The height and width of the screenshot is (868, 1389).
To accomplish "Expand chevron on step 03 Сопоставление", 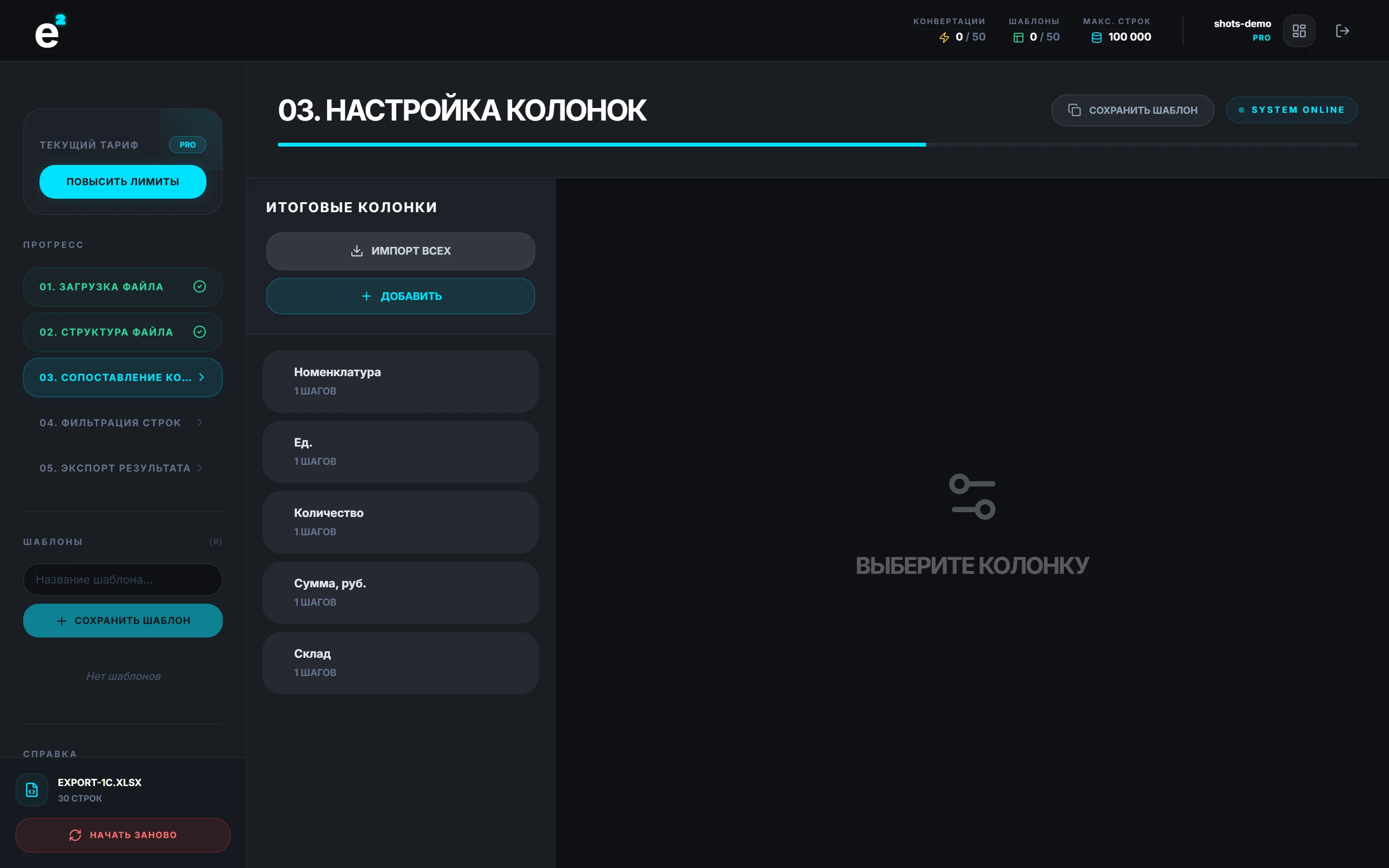I will 202,377.
